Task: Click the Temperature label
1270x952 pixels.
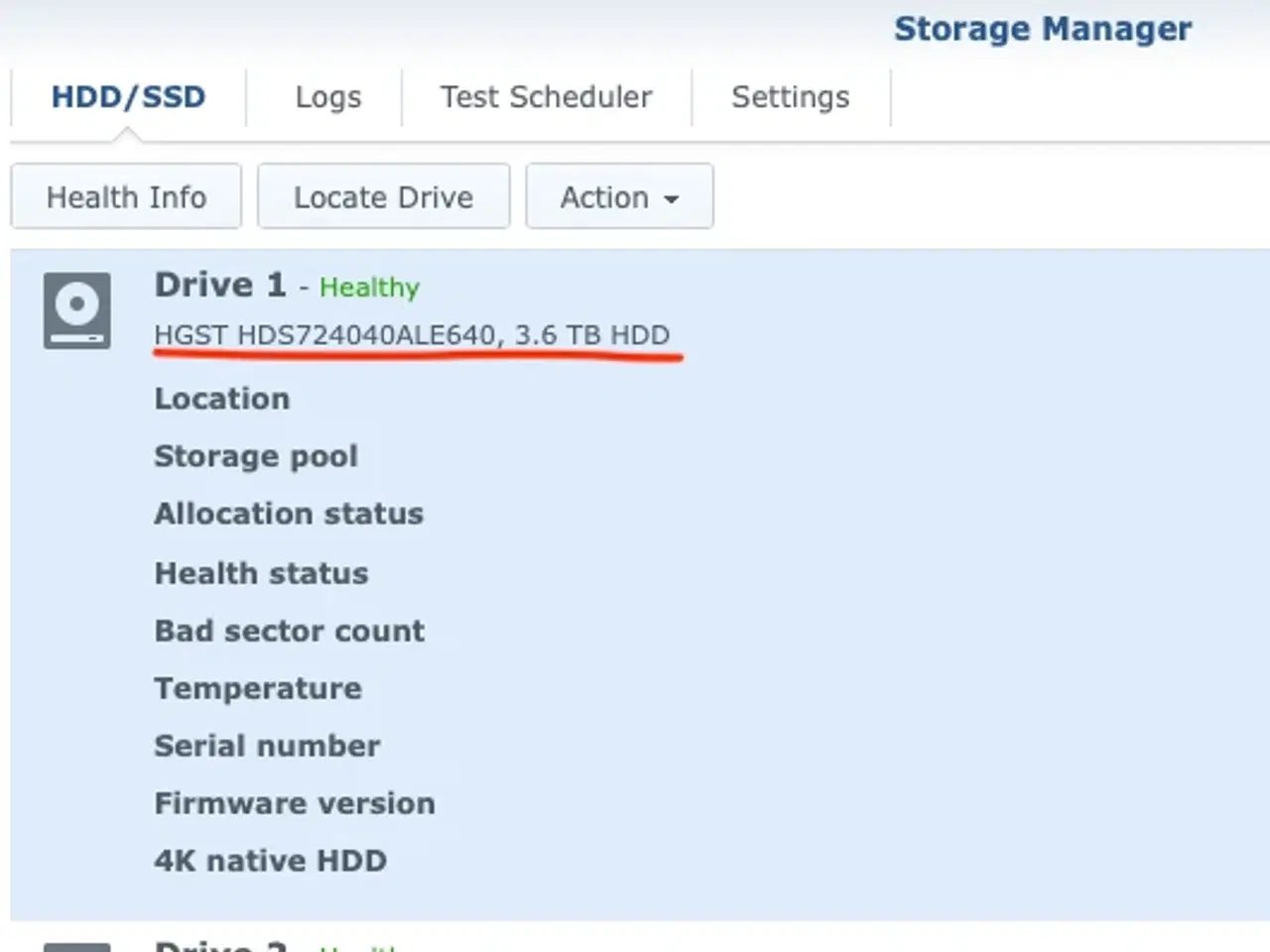Action: 257,688
